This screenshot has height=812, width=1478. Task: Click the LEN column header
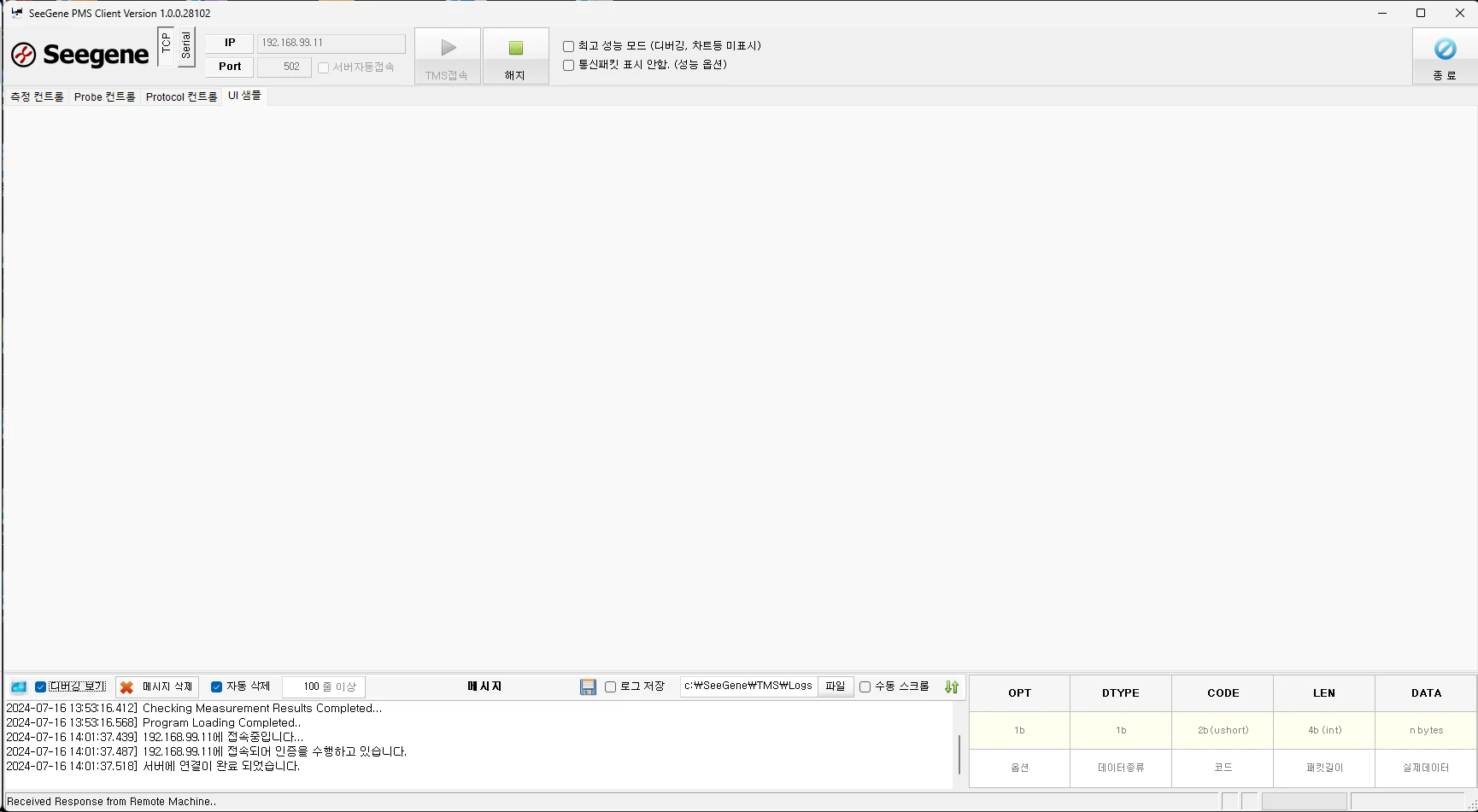click(1324, 693)
